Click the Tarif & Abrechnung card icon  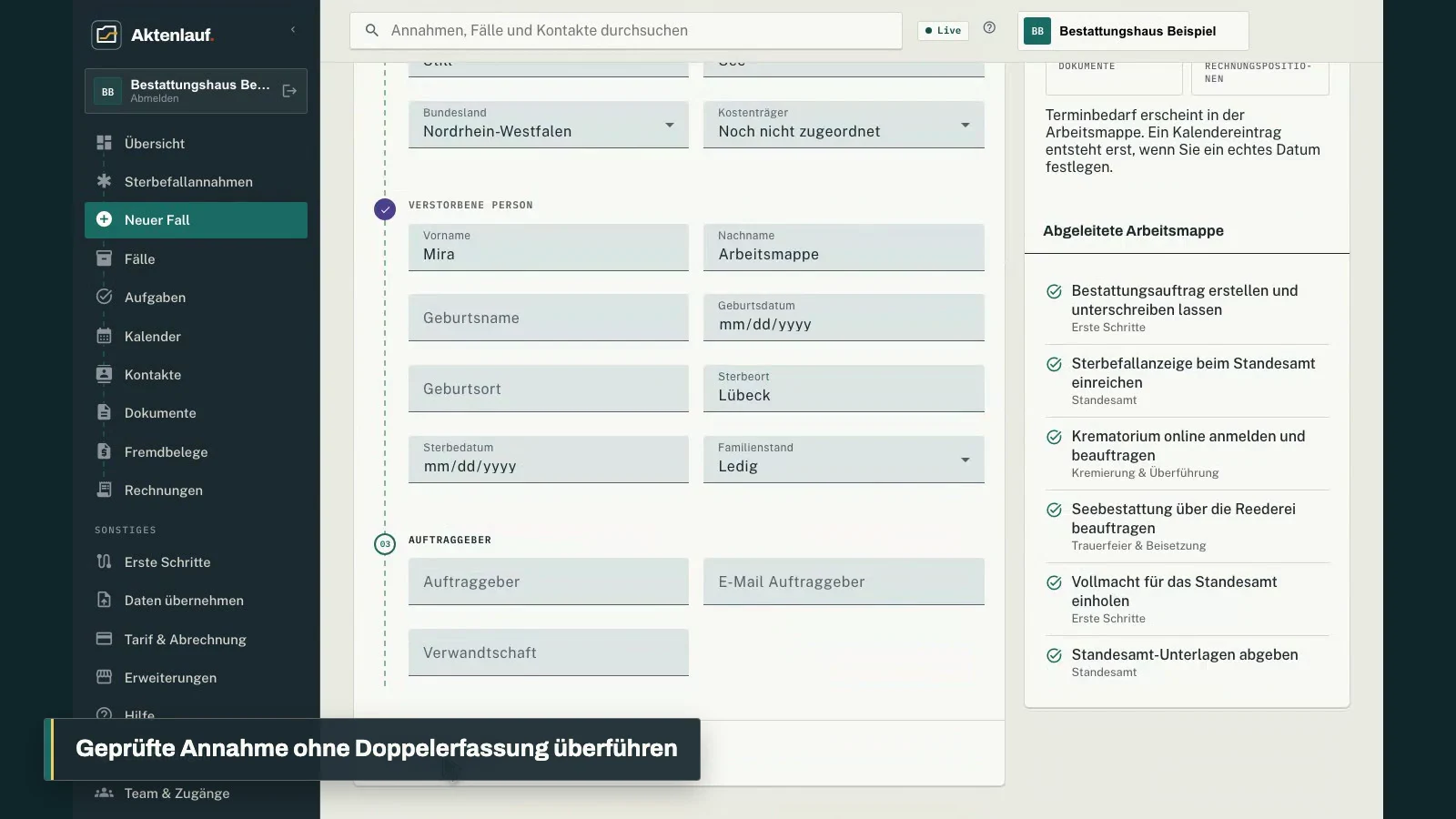(x=104, y=639)
